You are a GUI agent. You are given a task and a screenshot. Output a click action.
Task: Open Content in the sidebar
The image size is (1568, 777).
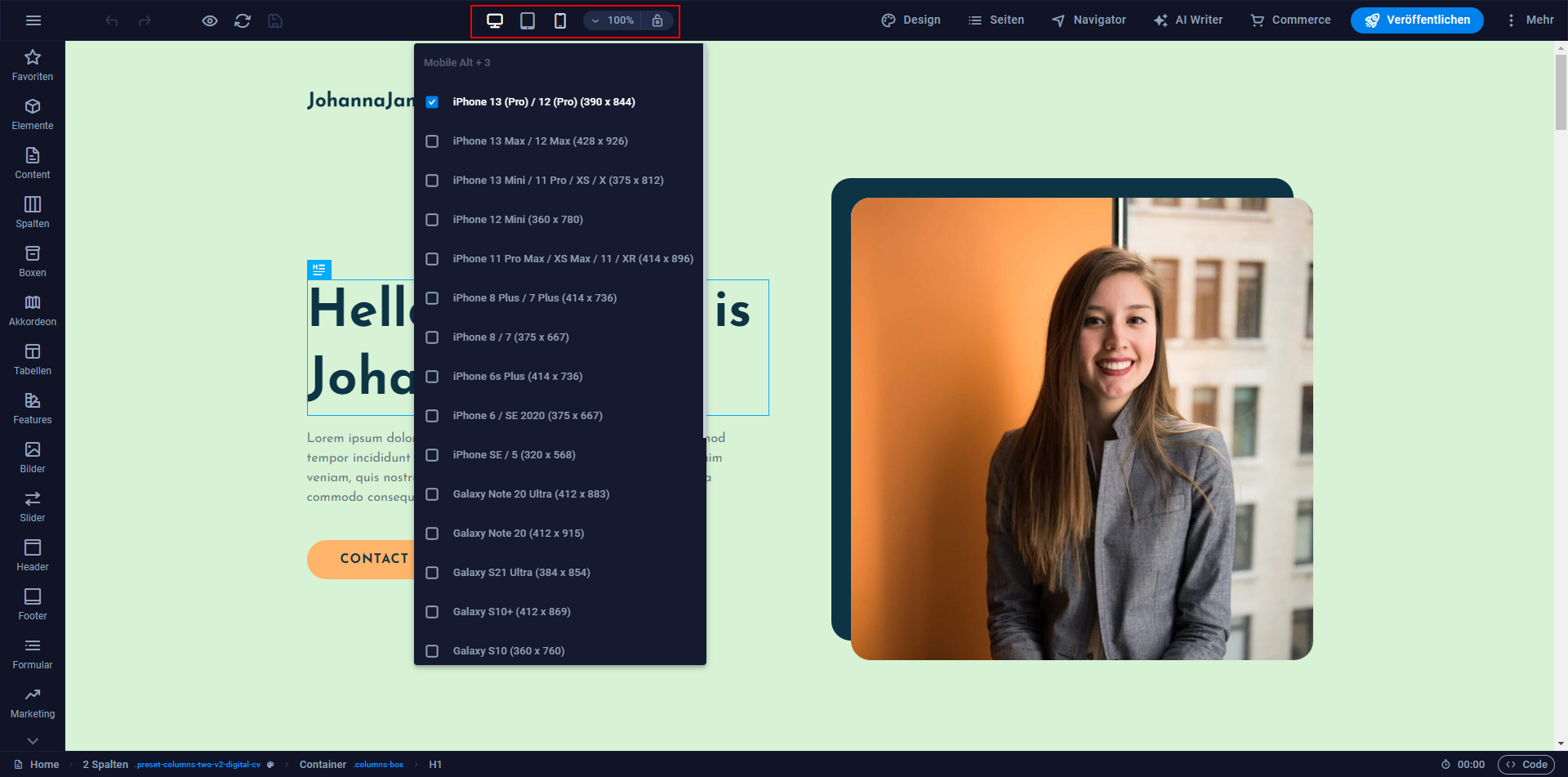(33, 163)
